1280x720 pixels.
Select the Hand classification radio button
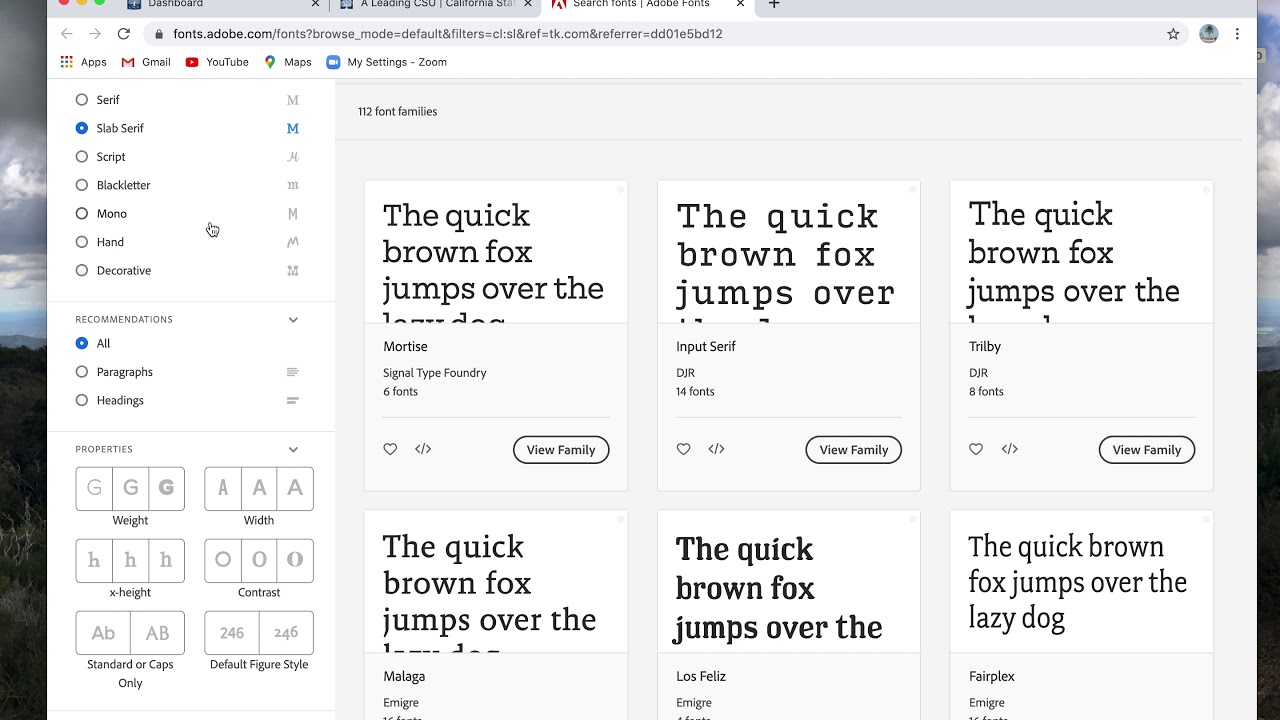tap(82, 242)
